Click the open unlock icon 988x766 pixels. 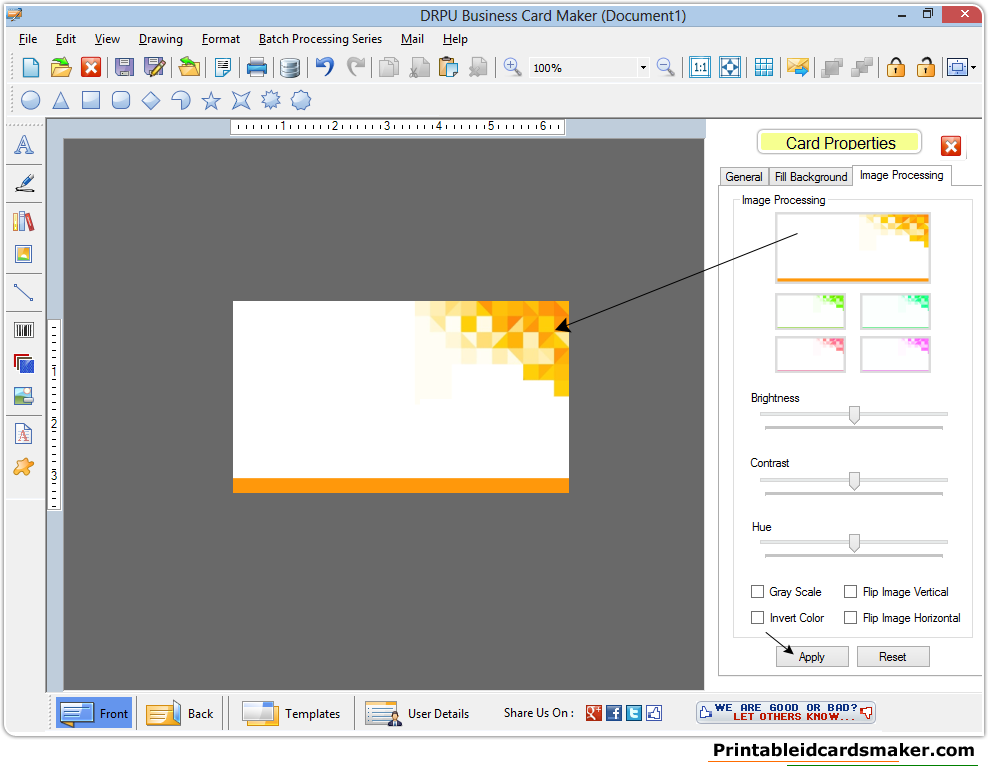pyautogui.click(x=926, y=67)
